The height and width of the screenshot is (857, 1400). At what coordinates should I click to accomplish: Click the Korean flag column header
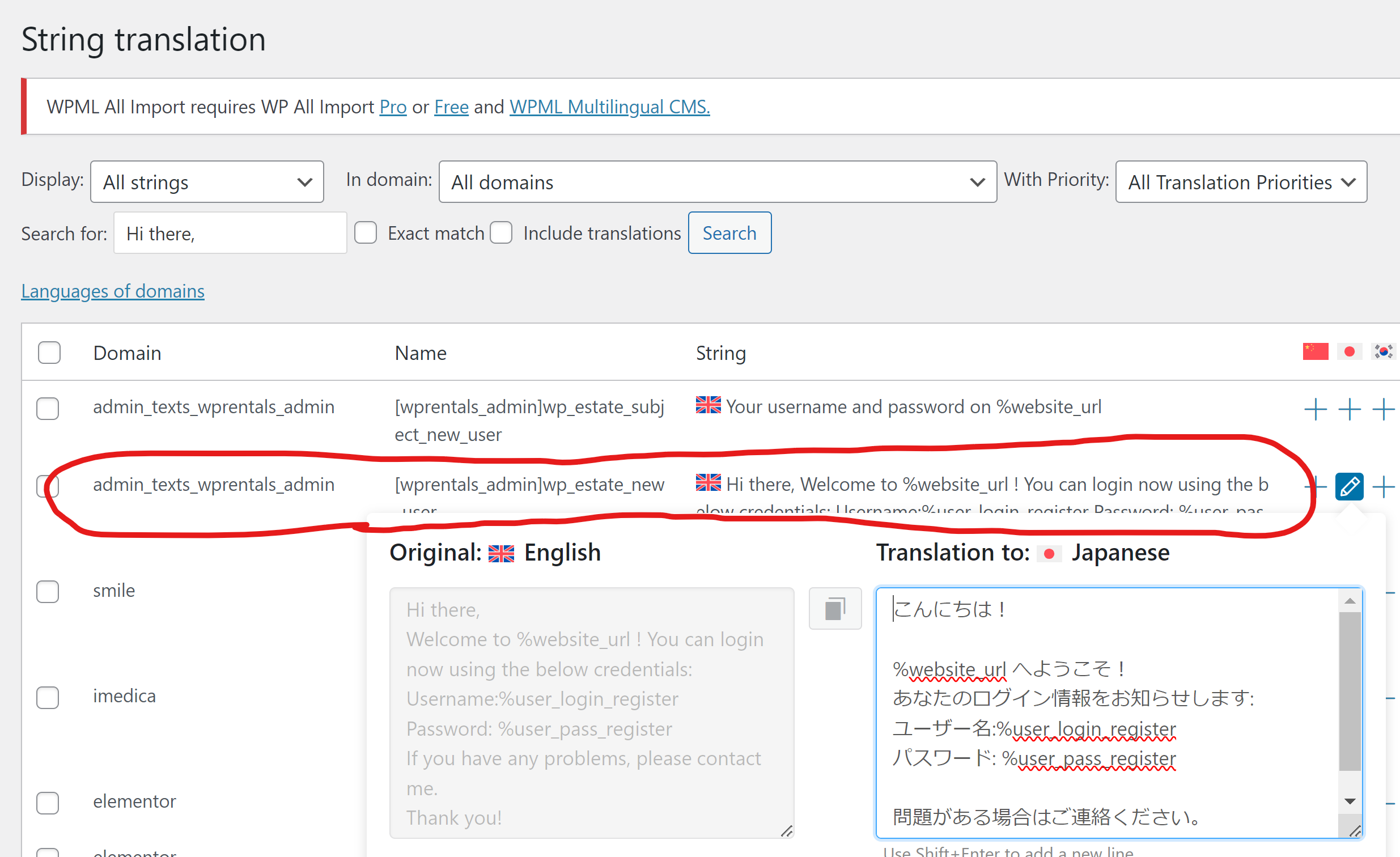[x=1384, y=352]
